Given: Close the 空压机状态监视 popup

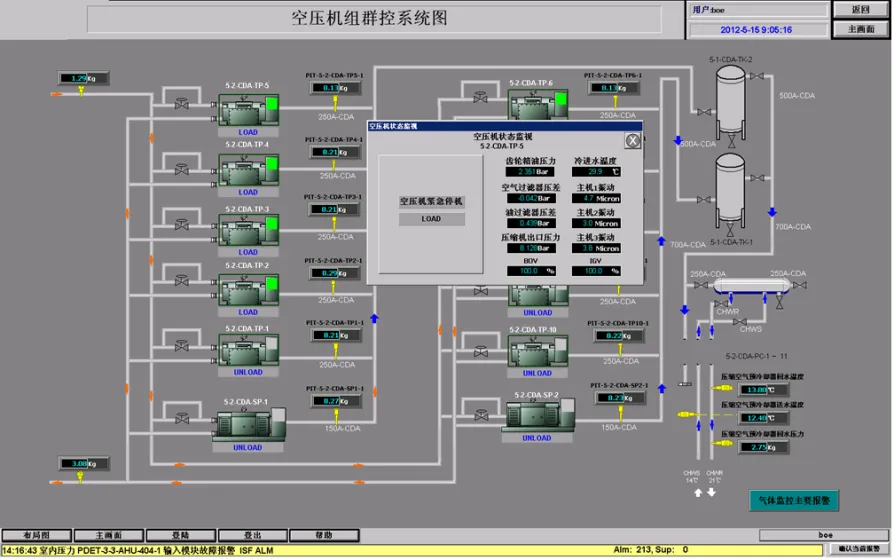Looking at the screenshot, I should coord(632,141).
